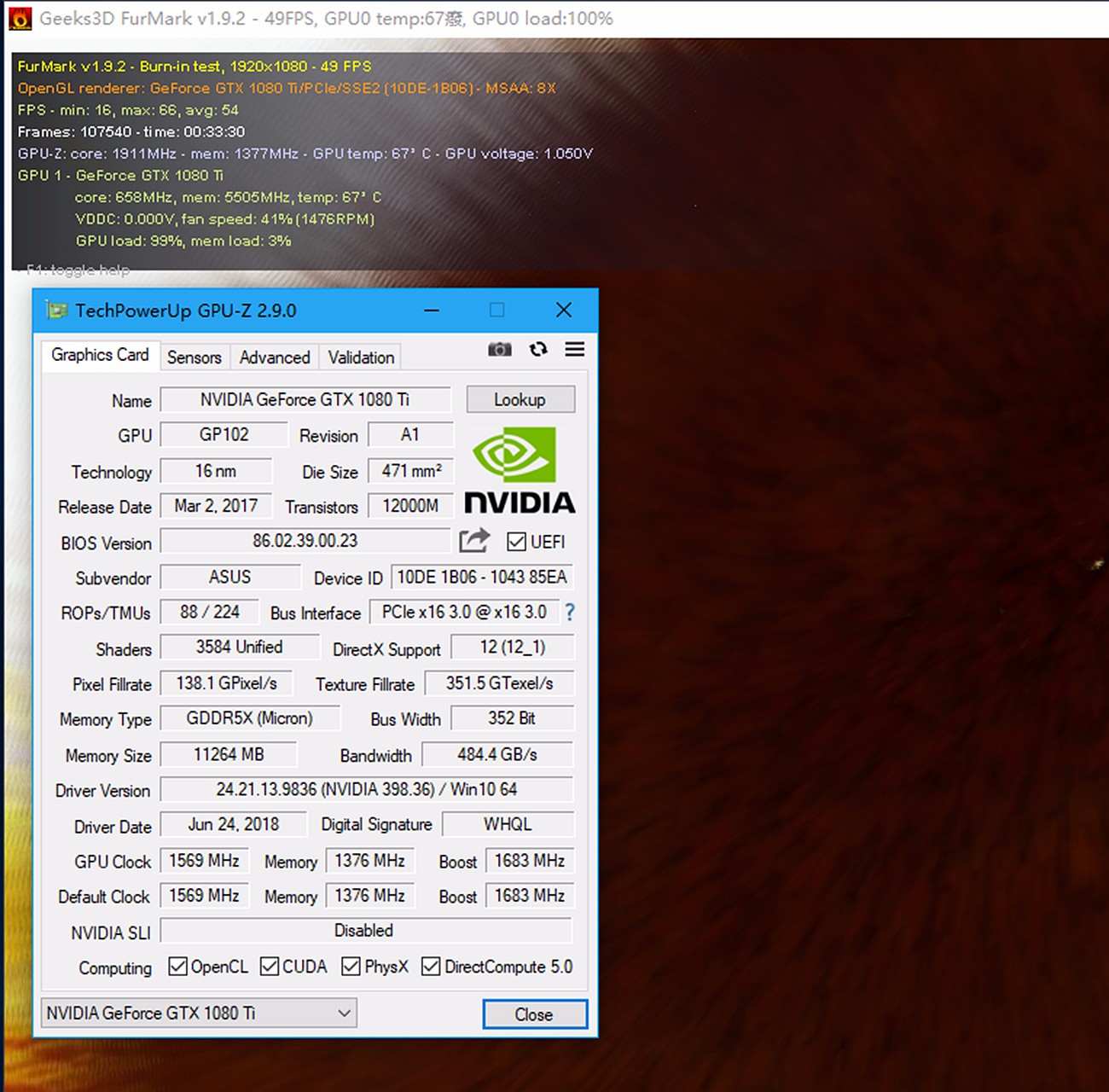Click the Memory Type value GDDR5X (Micron)

point(250,718)
